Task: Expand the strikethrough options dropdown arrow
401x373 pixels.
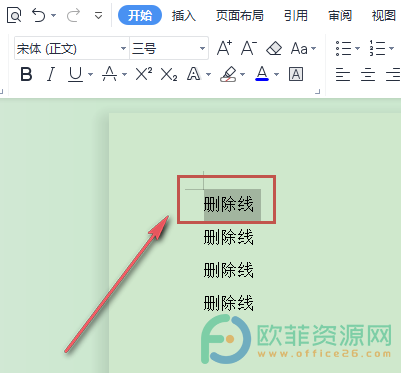Action: pos(124,74)
